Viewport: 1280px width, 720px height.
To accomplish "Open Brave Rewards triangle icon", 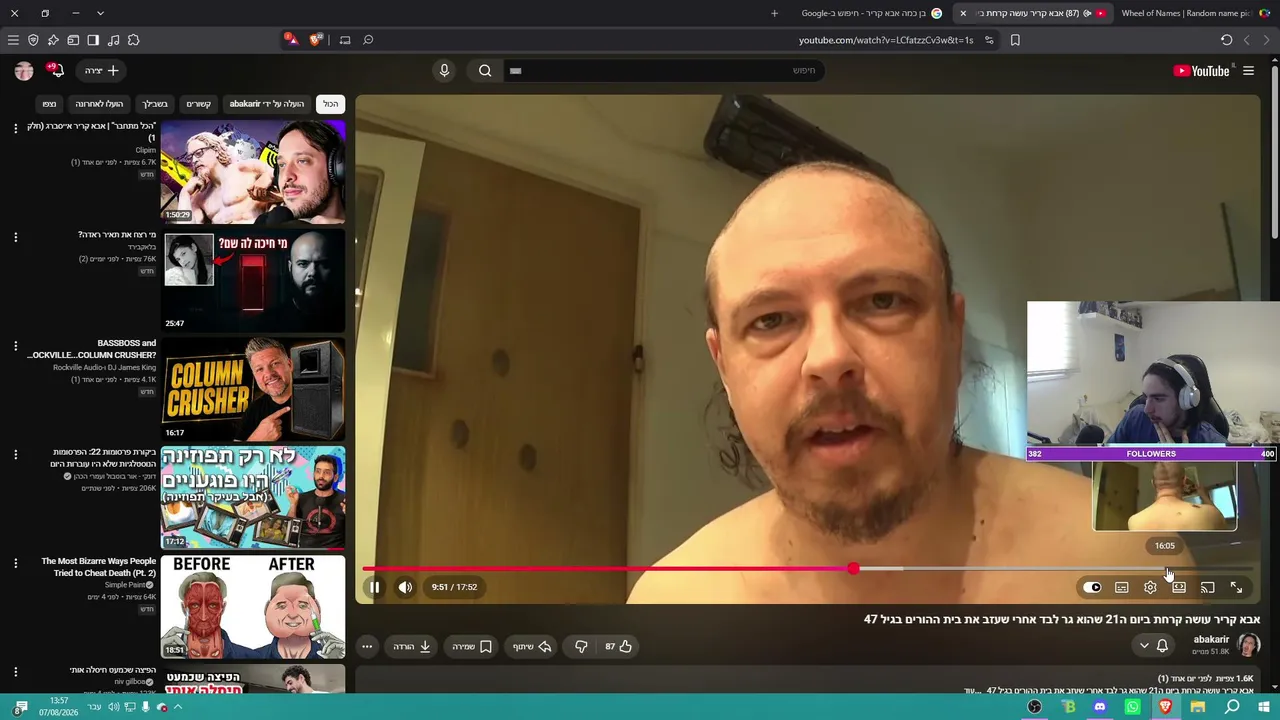I will tap(291, 40).
